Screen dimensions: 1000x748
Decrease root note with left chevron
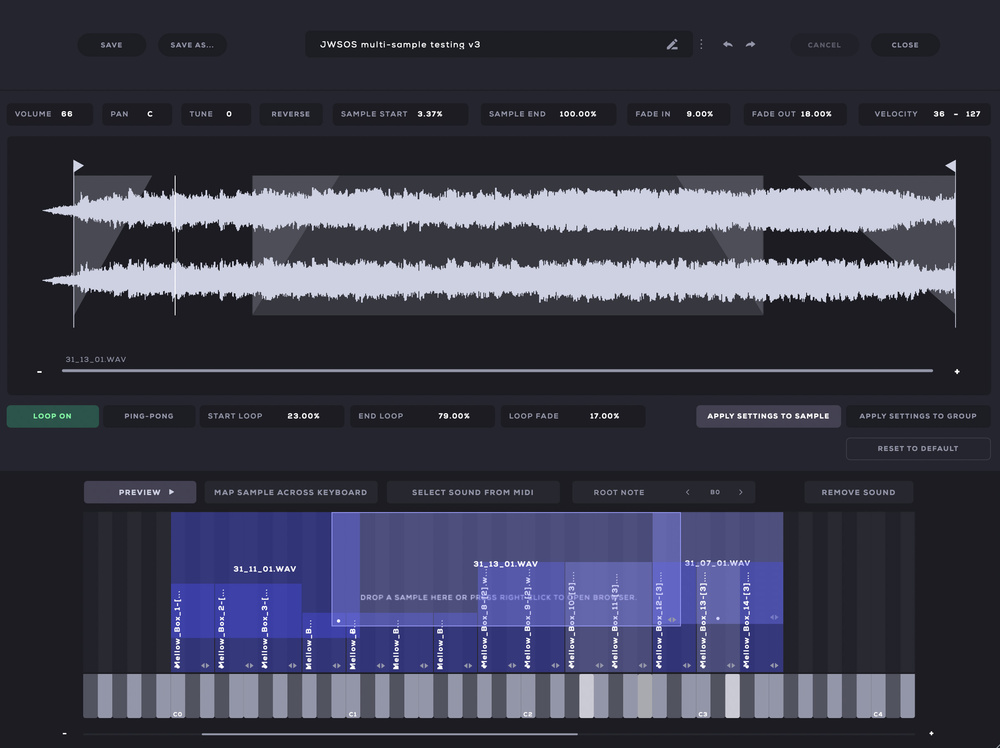688,492
